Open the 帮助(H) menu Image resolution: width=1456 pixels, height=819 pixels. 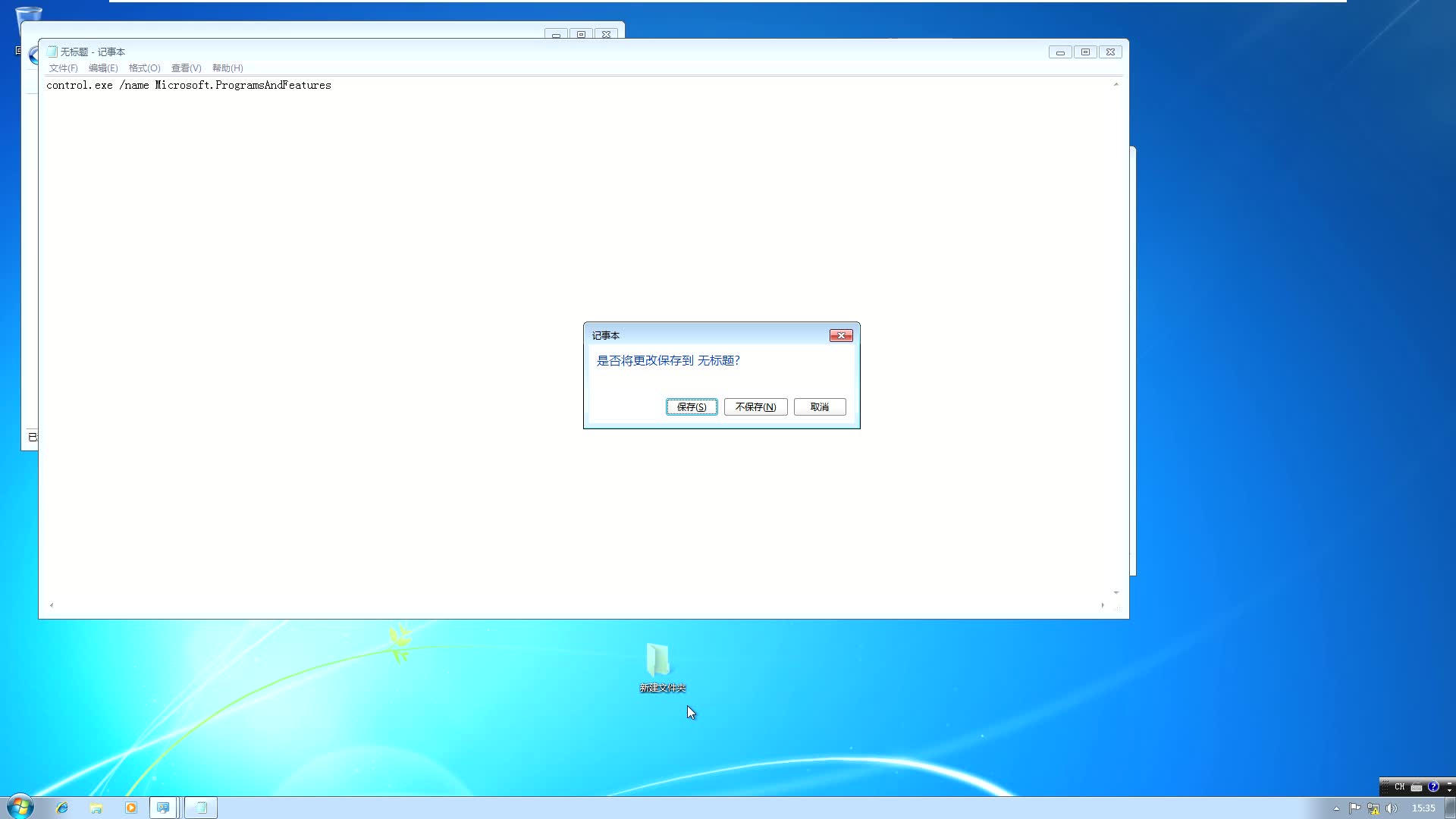point(227,68)
